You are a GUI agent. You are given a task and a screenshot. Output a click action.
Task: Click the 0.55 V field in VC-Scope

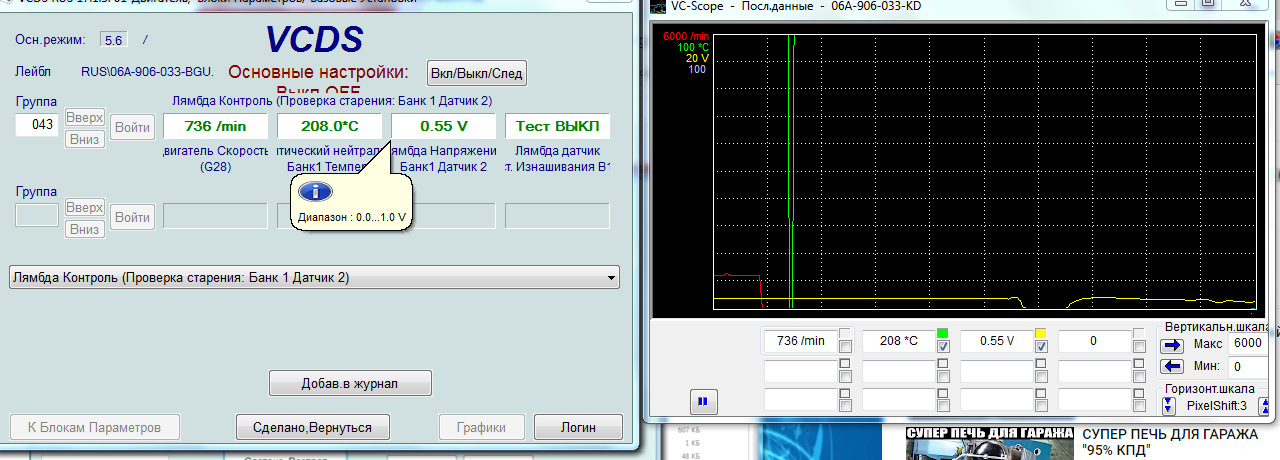coord(996,341)
